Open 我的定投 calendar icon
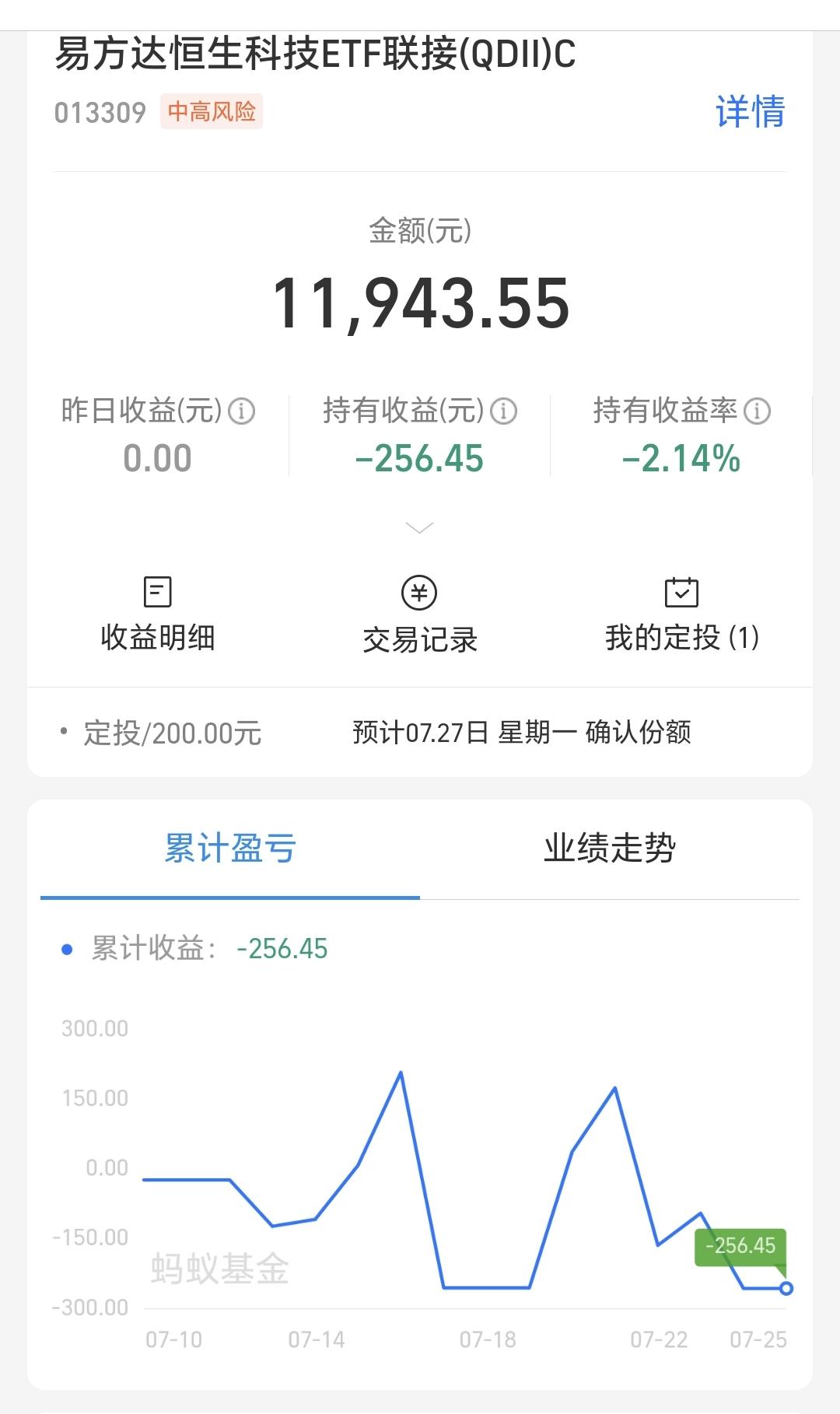Image resolution: width=840 pixels, height=1414 pixels. (681, 592)
